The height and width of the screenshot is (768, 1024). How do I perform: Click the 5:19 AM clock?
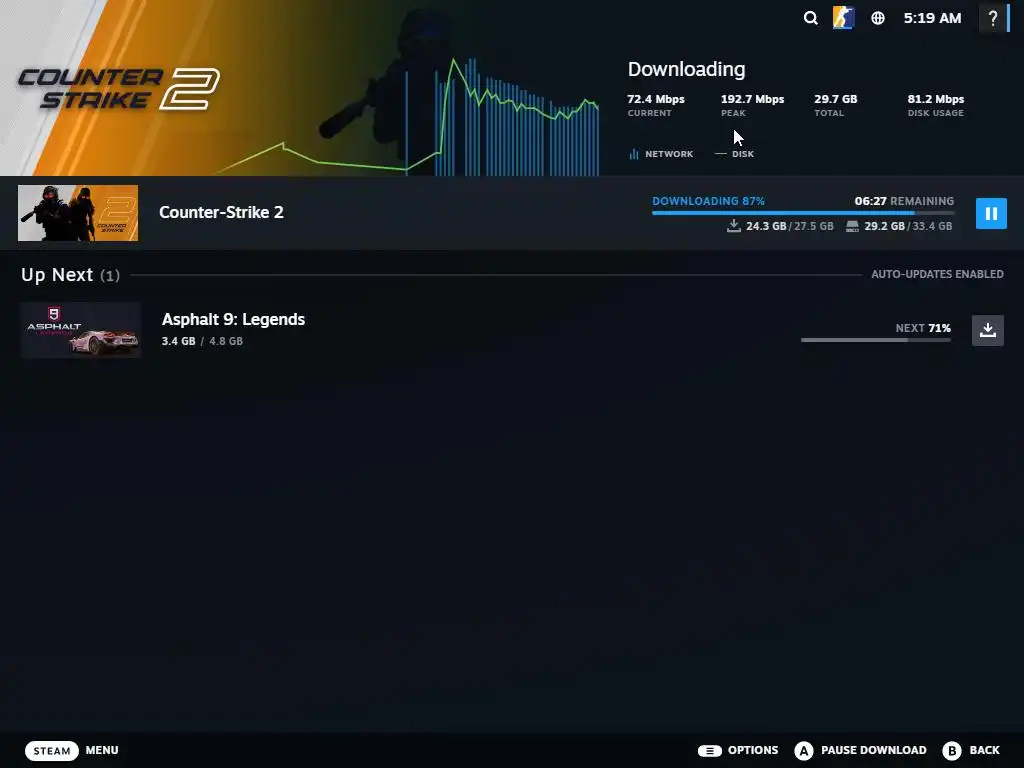click(932, 18)
